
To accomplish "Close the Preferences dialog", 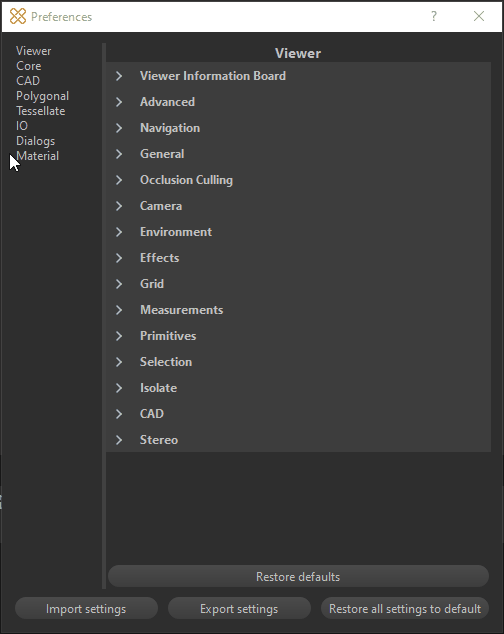I will coord(479,17).
